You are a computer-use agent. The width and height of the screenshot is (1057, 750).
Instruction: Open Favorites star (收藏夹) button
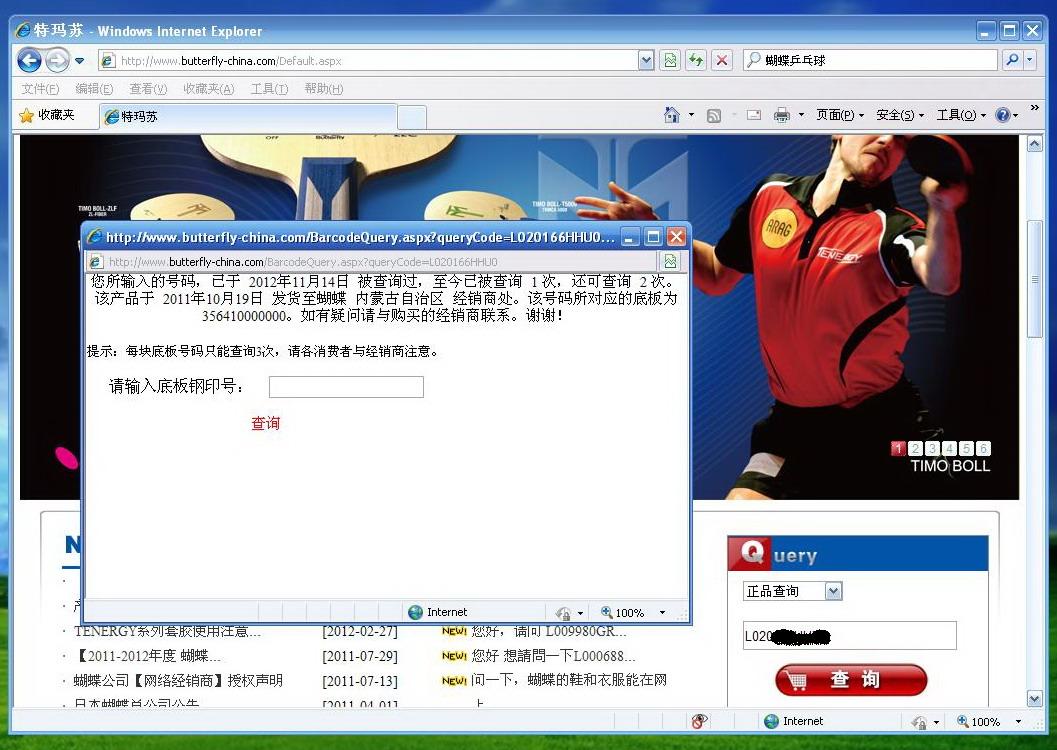(x=47, y=115)
